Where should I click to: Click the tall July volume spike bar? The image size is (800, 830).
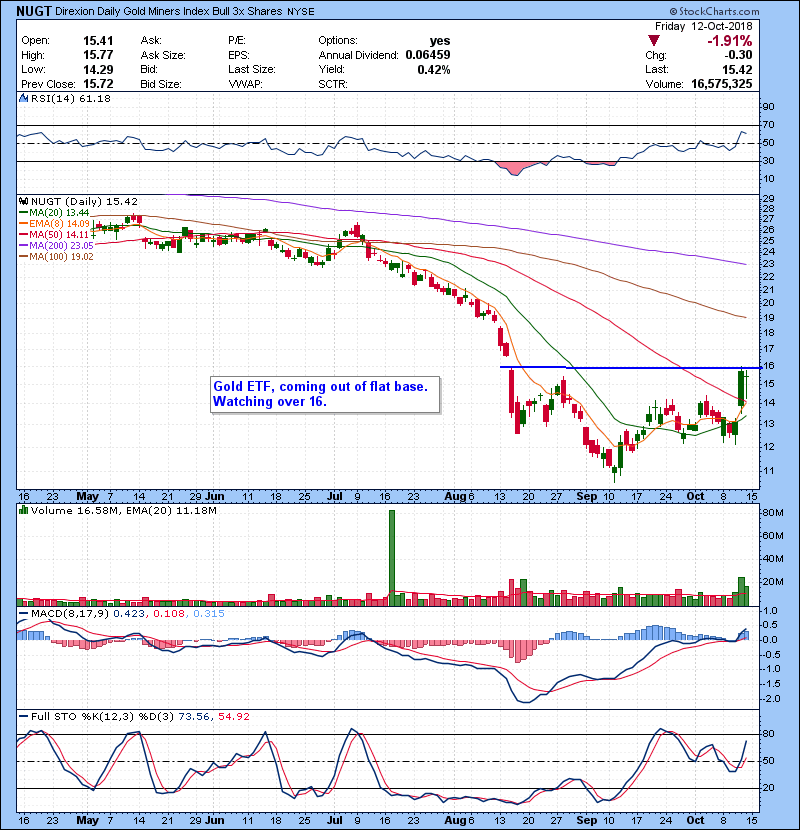click(392, 558)
